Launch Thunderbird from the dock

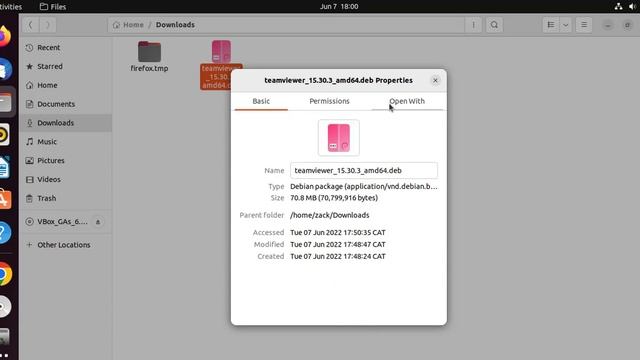coord(5,69)
